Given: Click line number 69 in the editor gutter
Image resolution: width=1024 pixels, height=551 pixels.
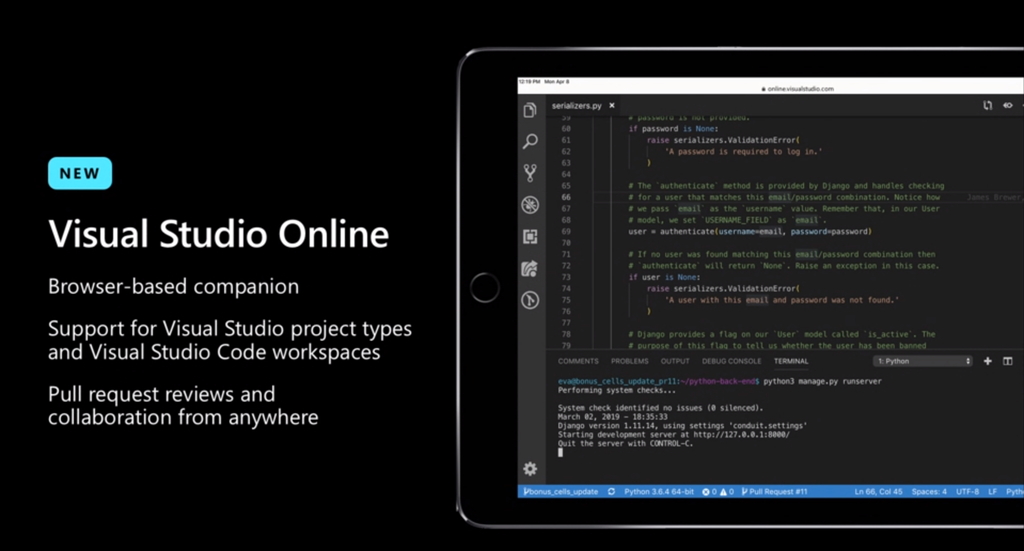Looking at the screenshot, I should click(566, 231).
